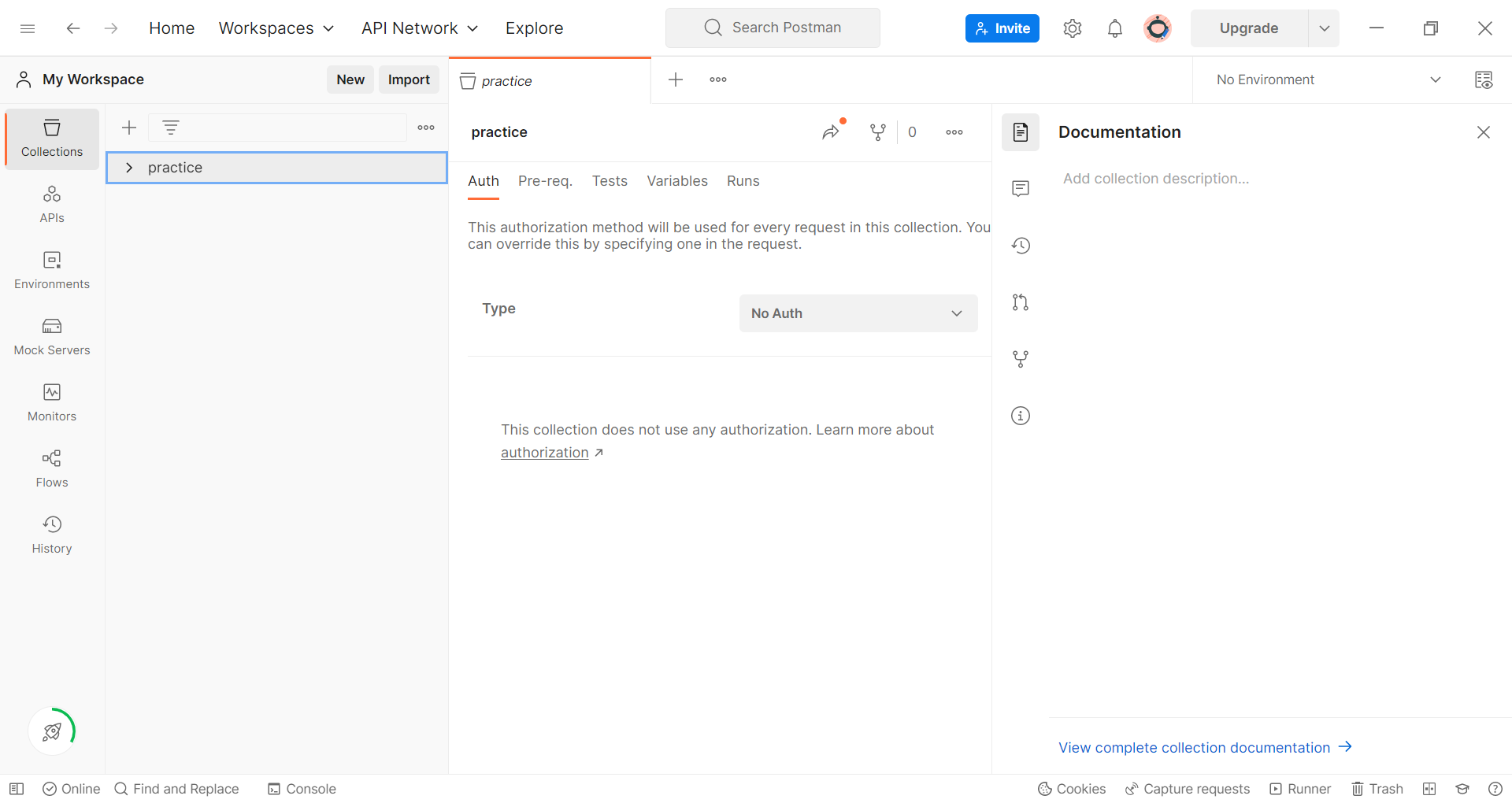Close the Documentation panel
The height and width of the screenshot is (803, 1512).
point(1484,132)
